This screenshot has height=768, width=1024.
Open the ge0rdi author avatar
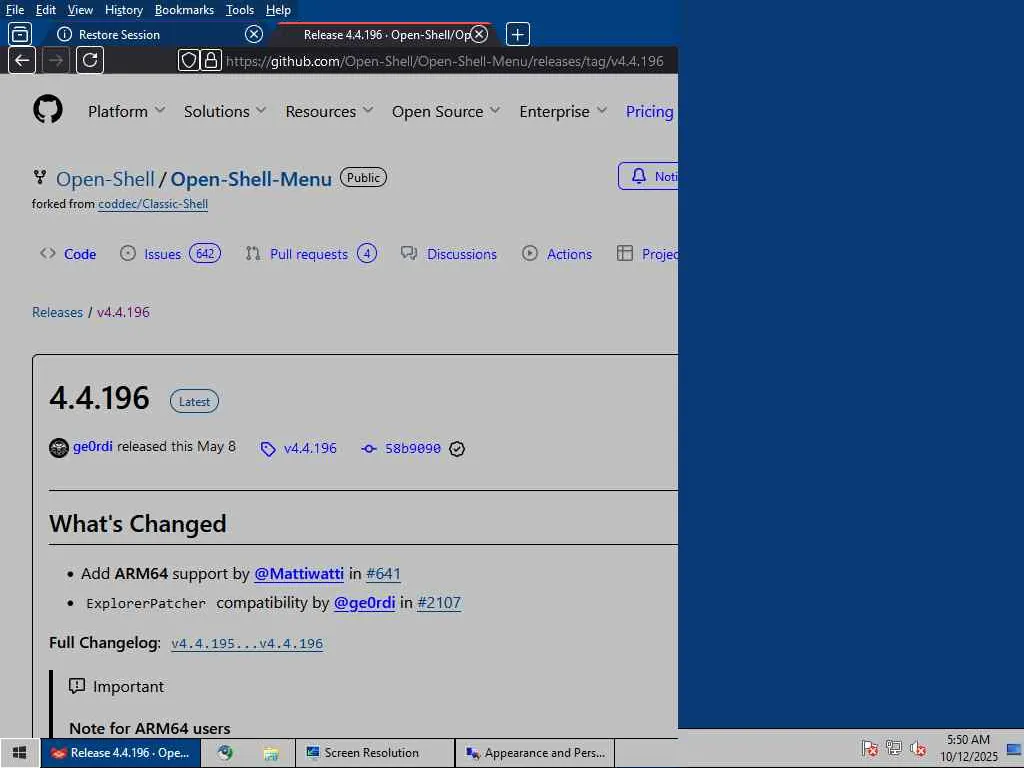click(59, 448)
